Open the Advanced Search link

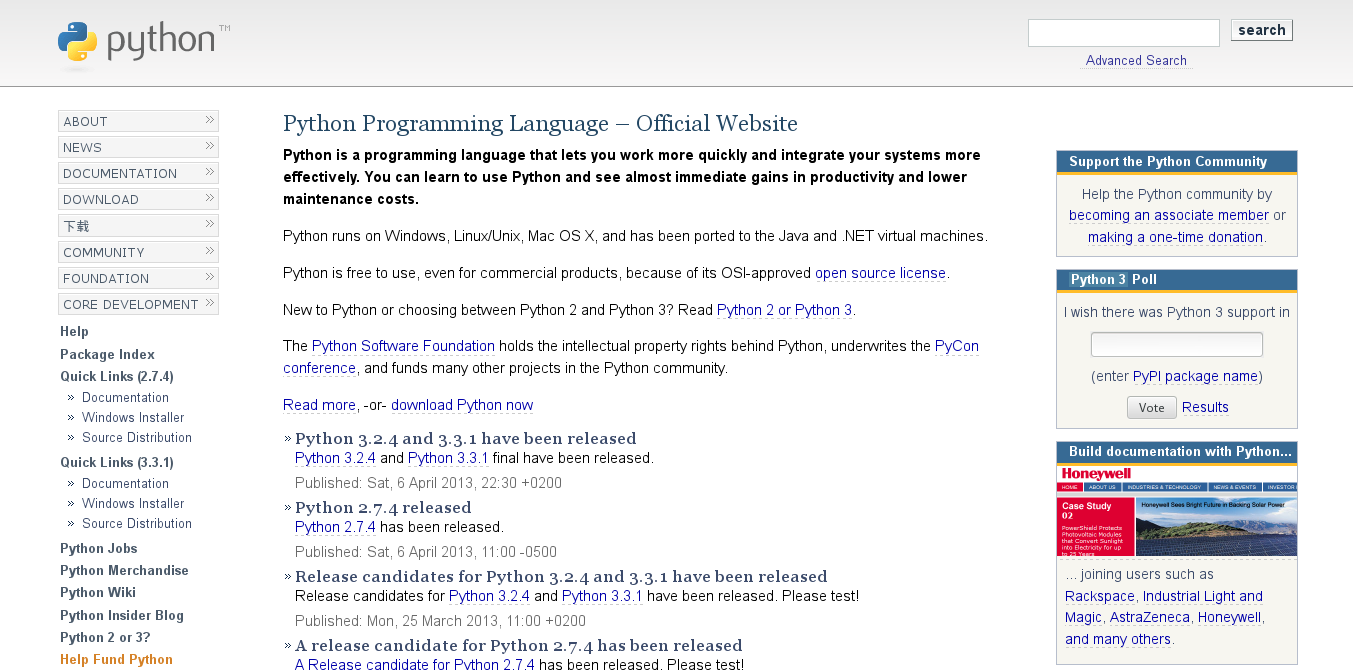click(1136, 61)
